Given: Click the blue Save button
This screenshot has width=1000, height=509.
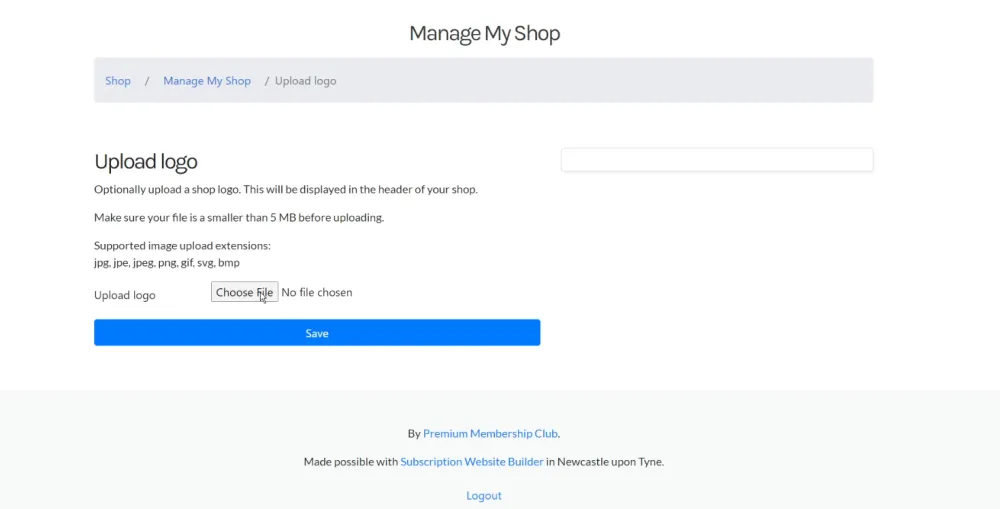Looking at the screenshot, I should (x=317, y=333).
